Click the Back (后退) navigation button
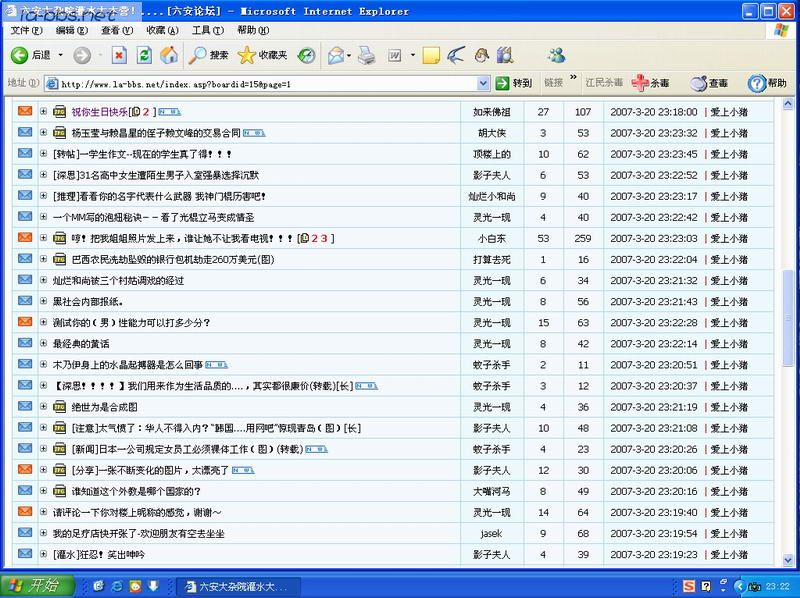This screenshot has width=800, height=598. click(x=30, y=55)
